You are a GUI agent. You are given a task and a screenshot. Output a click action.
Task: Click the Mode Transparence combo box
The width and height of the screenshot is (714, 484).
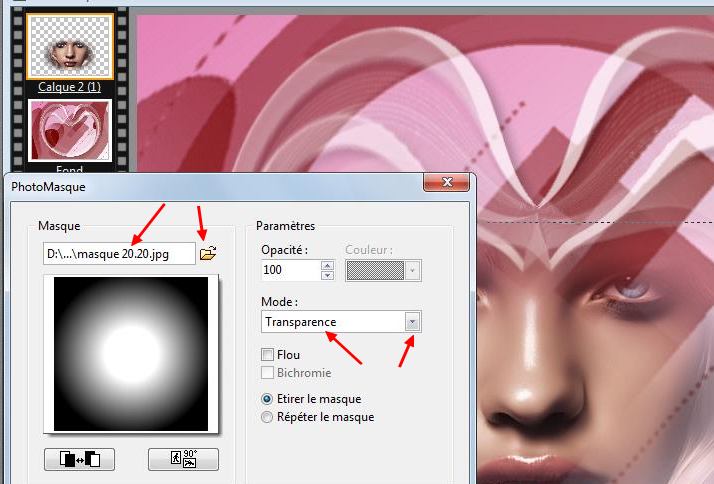tap(341, 322)
